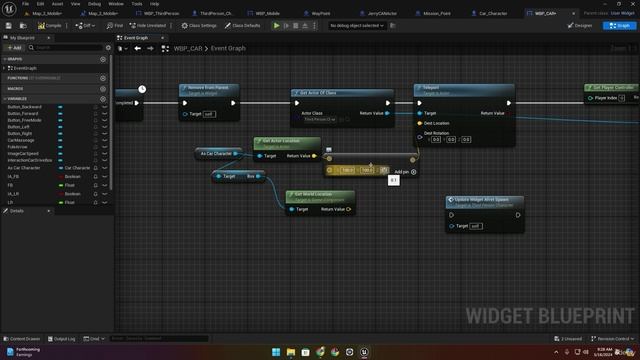Screen dimensions: 640x360
Task: Switch to Designer mode
Action: point(580,26)
